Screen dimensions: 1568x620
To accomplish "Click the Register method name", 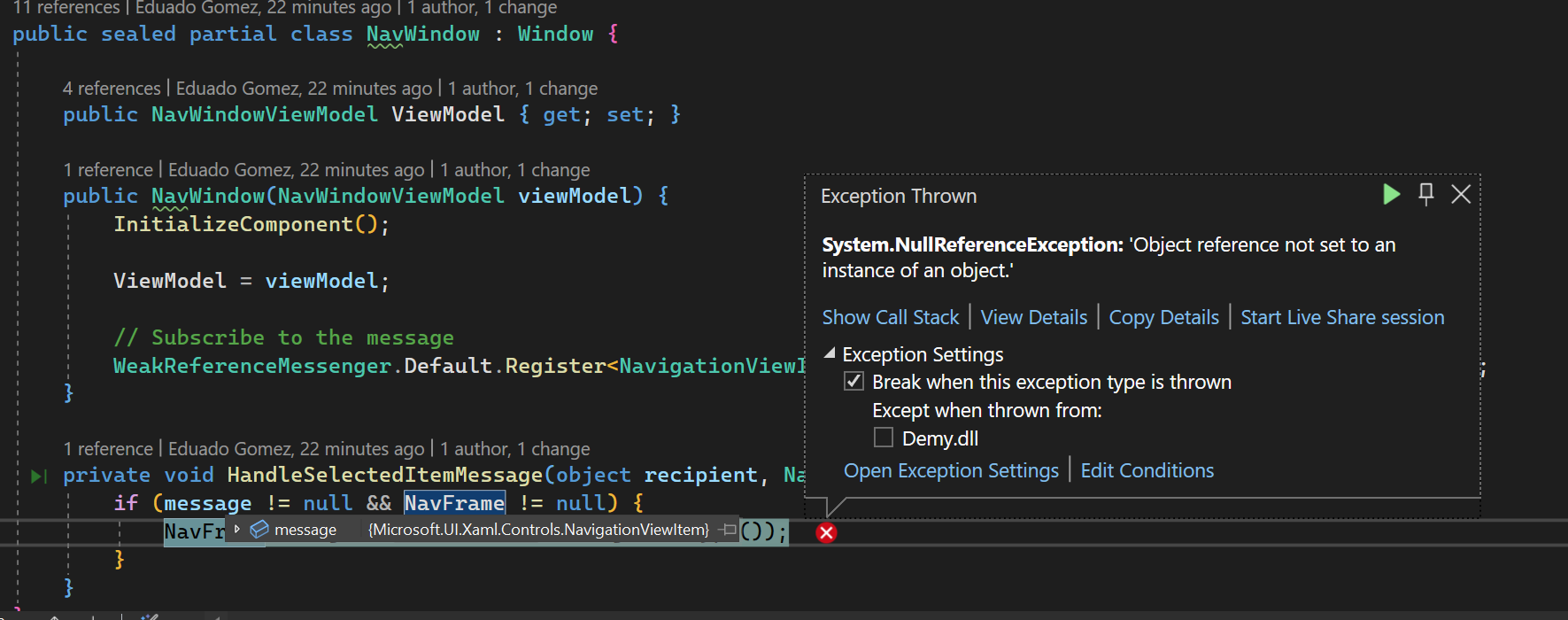I will [555, 366].
